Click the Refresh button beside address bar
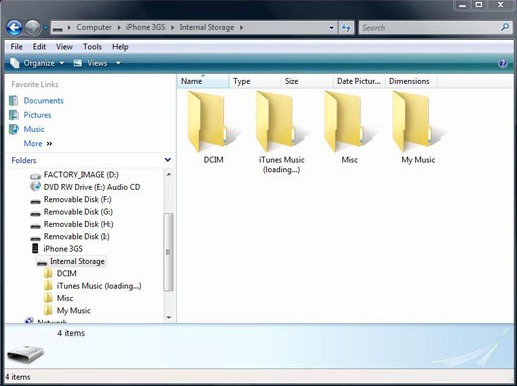 pyautogui.click(x=346, y=28)
